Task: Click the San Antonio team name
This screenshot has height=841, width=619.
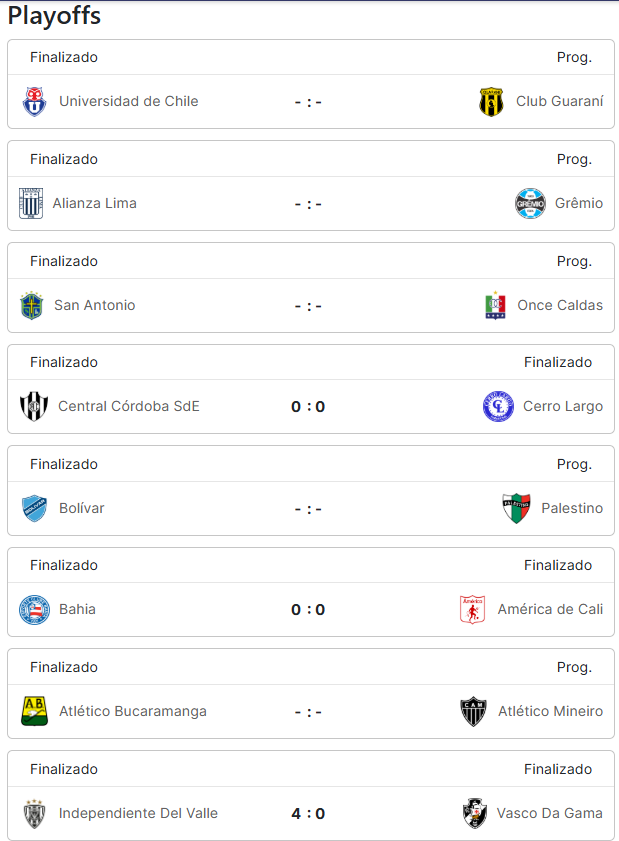Action: [x=94, y=305]
